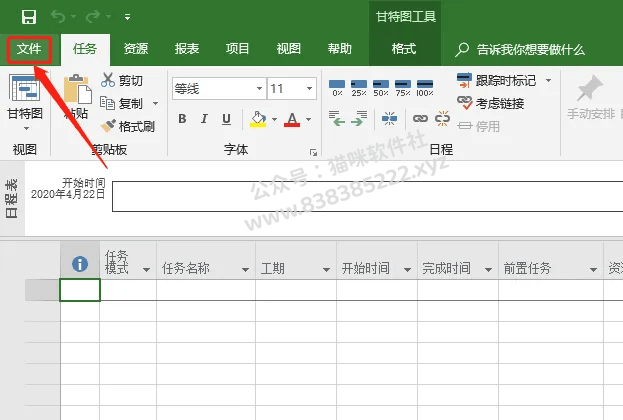Open the 前置任务 column filter arrow
Image resolution: width=623 pixels, height=420 pixels.
(x=593, y=269)
